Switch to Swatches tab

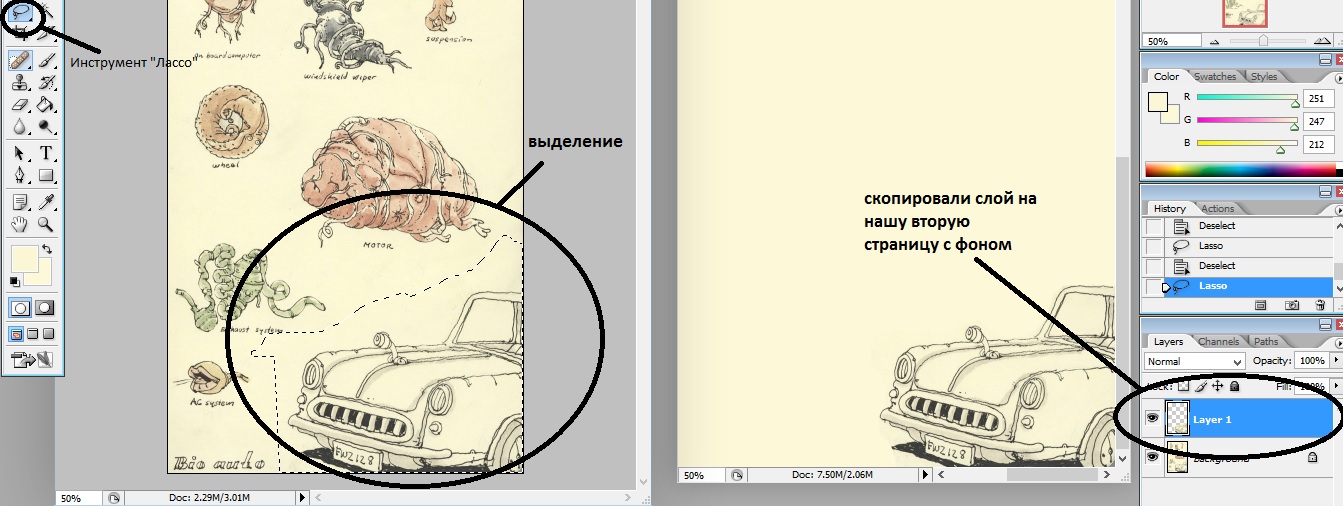click(1215, 76)
